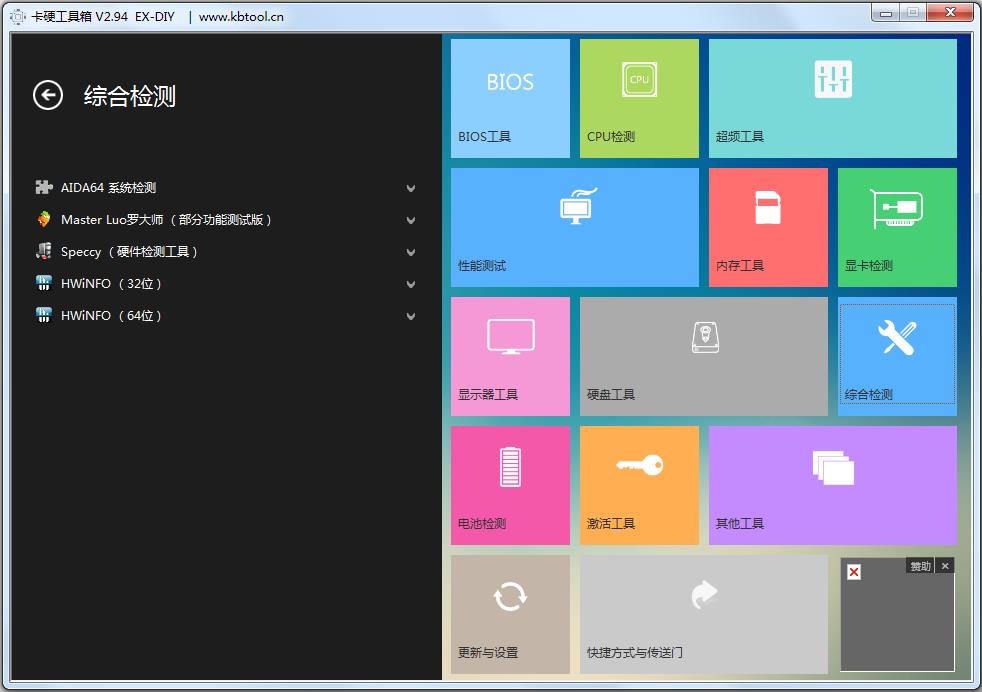Viewport: 982px width, 692px height.
Task: Expand the Master Luo罗大师 entry arrow
Action: click(411, 220)
